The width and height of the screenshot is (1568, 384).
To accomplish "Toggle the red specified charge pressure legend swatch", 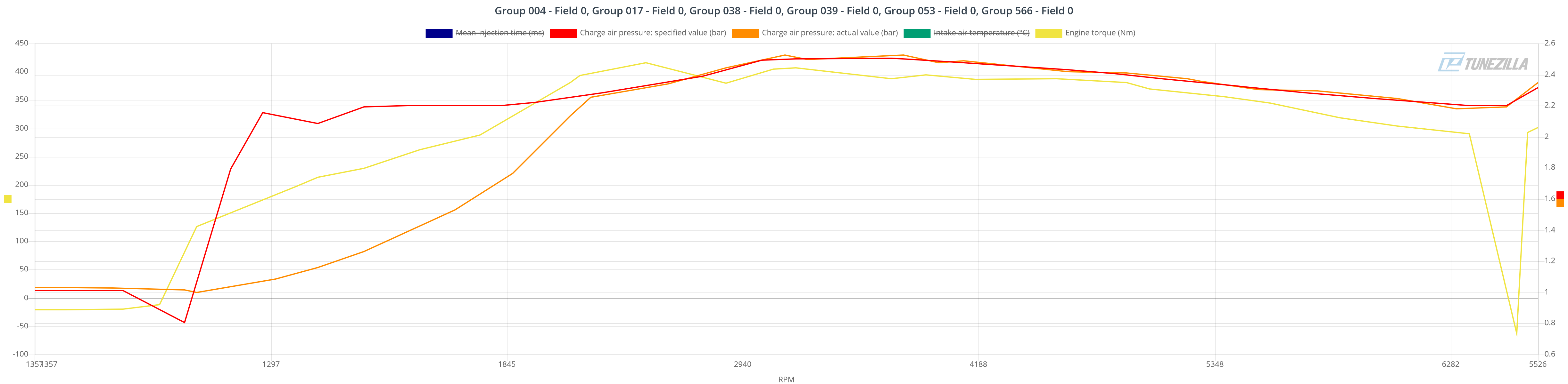I will coord(562,33).
